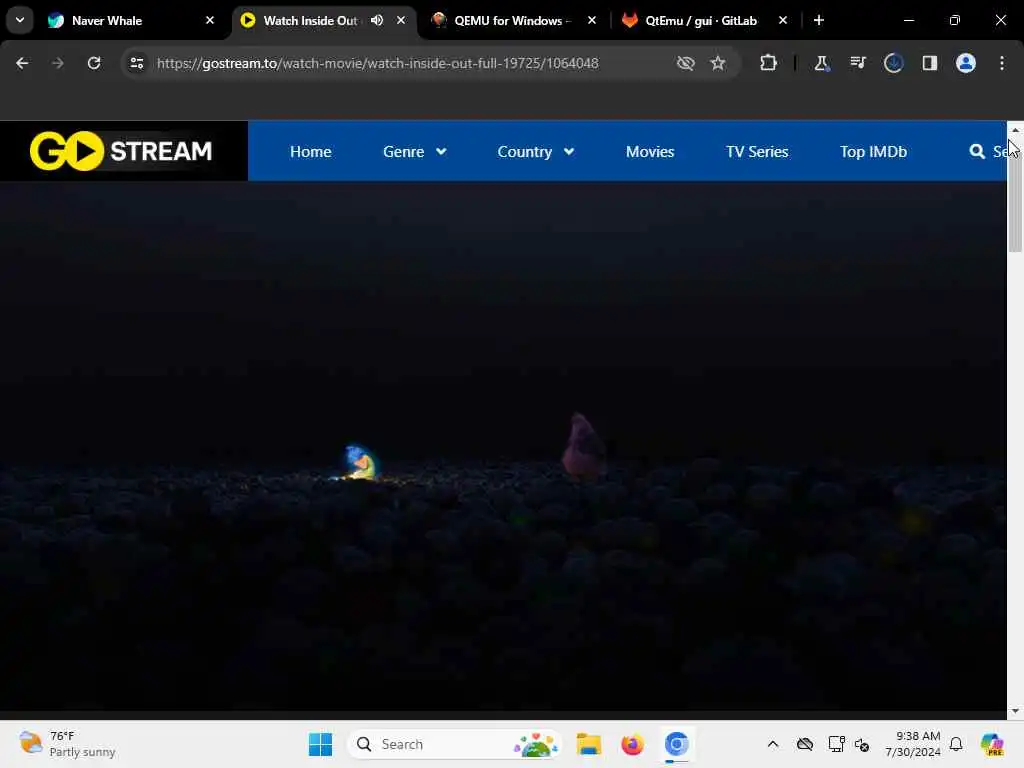Click the page vertical scrollbar thumb
Viewport: 1024px width, 768px height.
tap(1015, 195)
